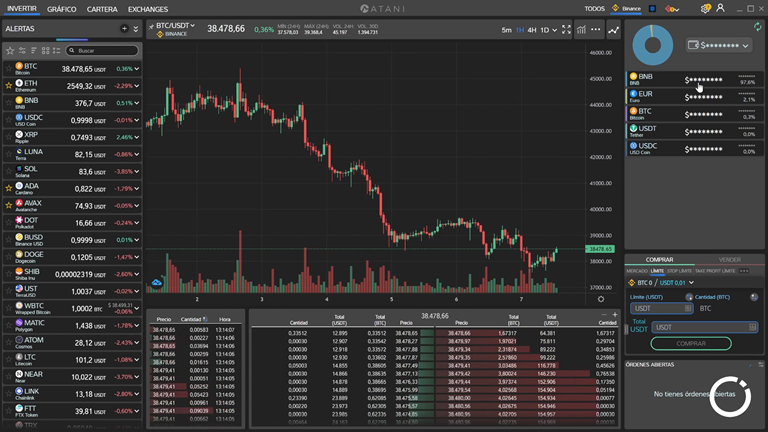Toggle favorite star for AVAX row
The height and width of the screenshot is (432, 768).
[x=8, y=205]
